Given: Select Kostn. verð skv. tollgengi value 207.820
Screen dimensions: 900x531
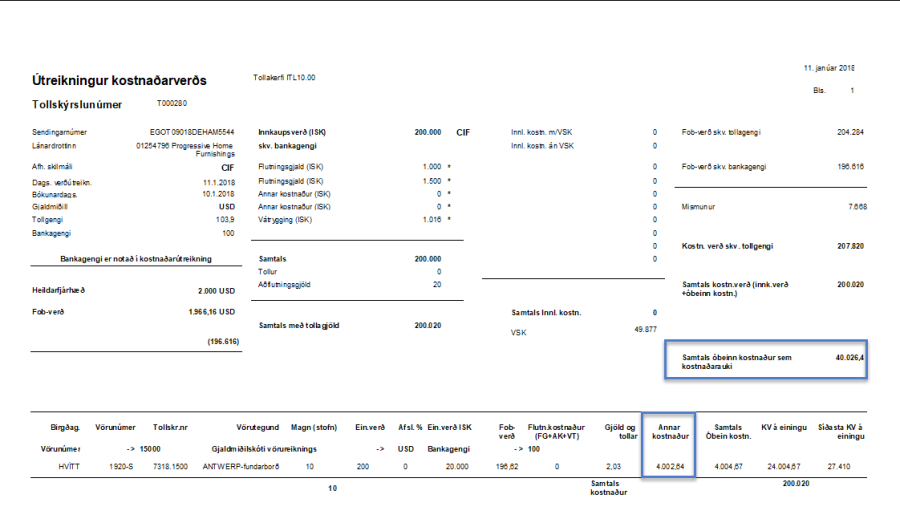Looking at the screenshot, I should (850, 246).
